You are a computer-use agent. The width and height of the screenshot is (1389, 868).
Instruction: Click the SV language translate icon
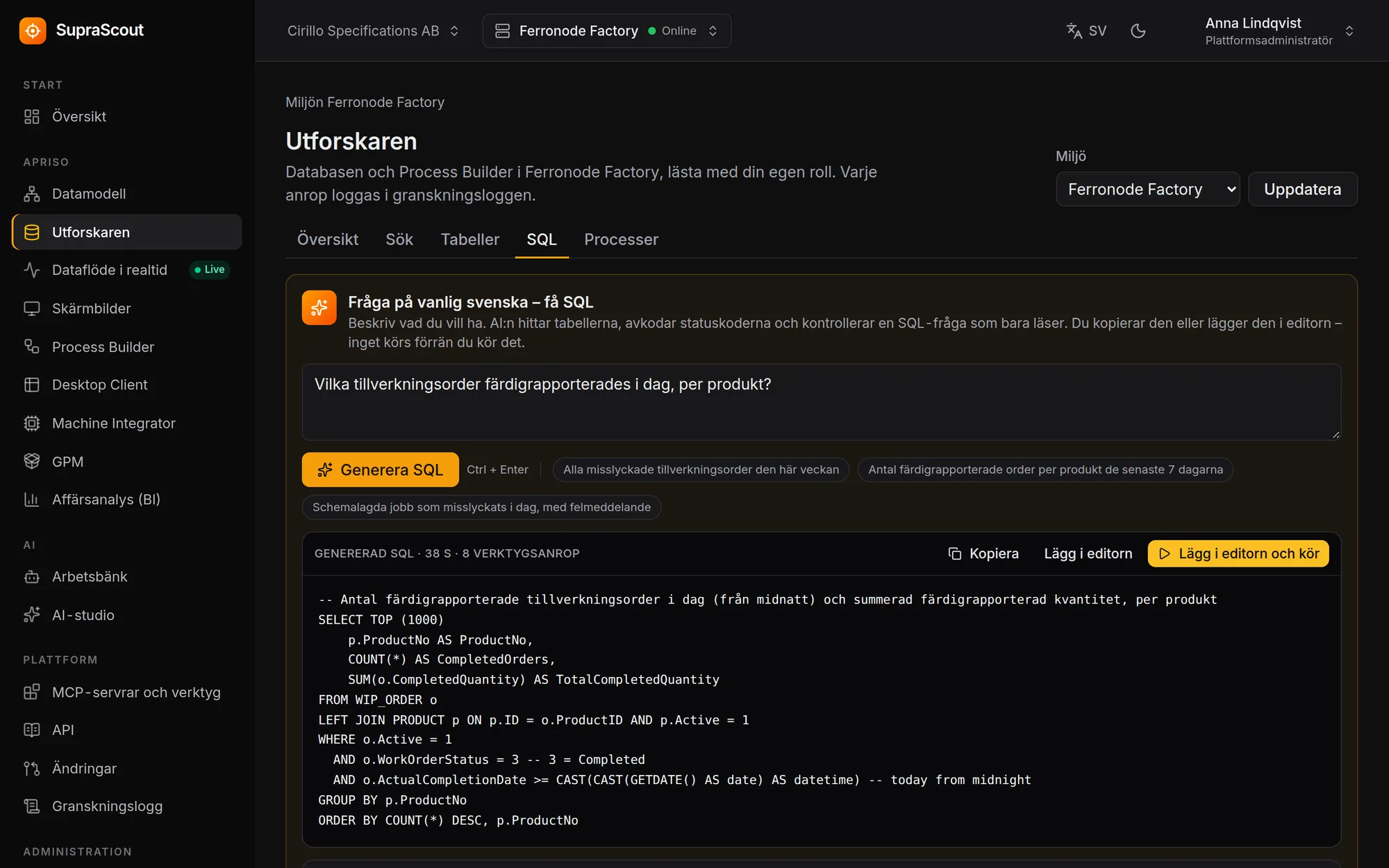pyautogui.click(x=1074, y=31)
